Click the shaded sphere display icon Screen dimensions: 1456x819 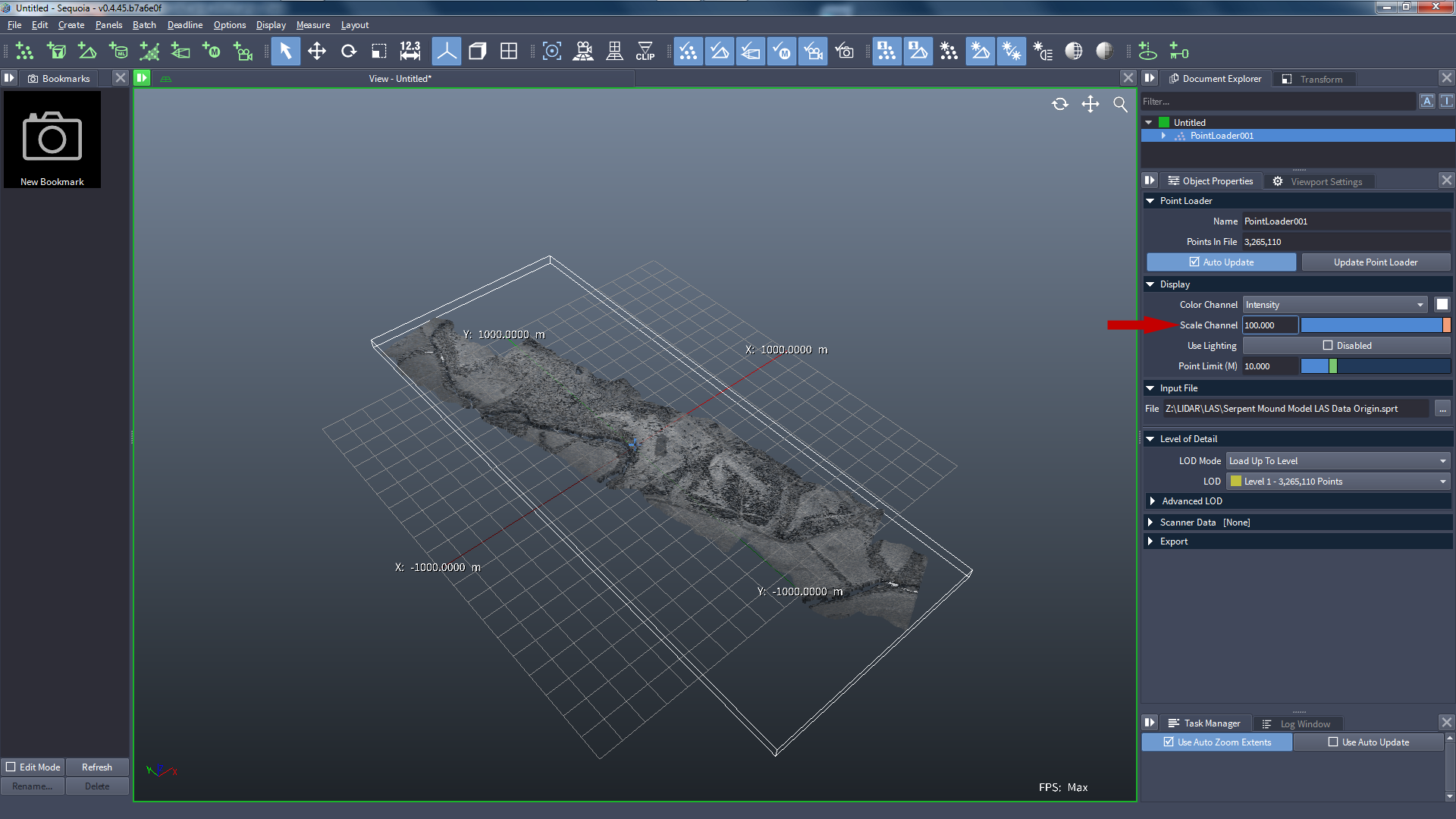click(x=1105, y=52)
